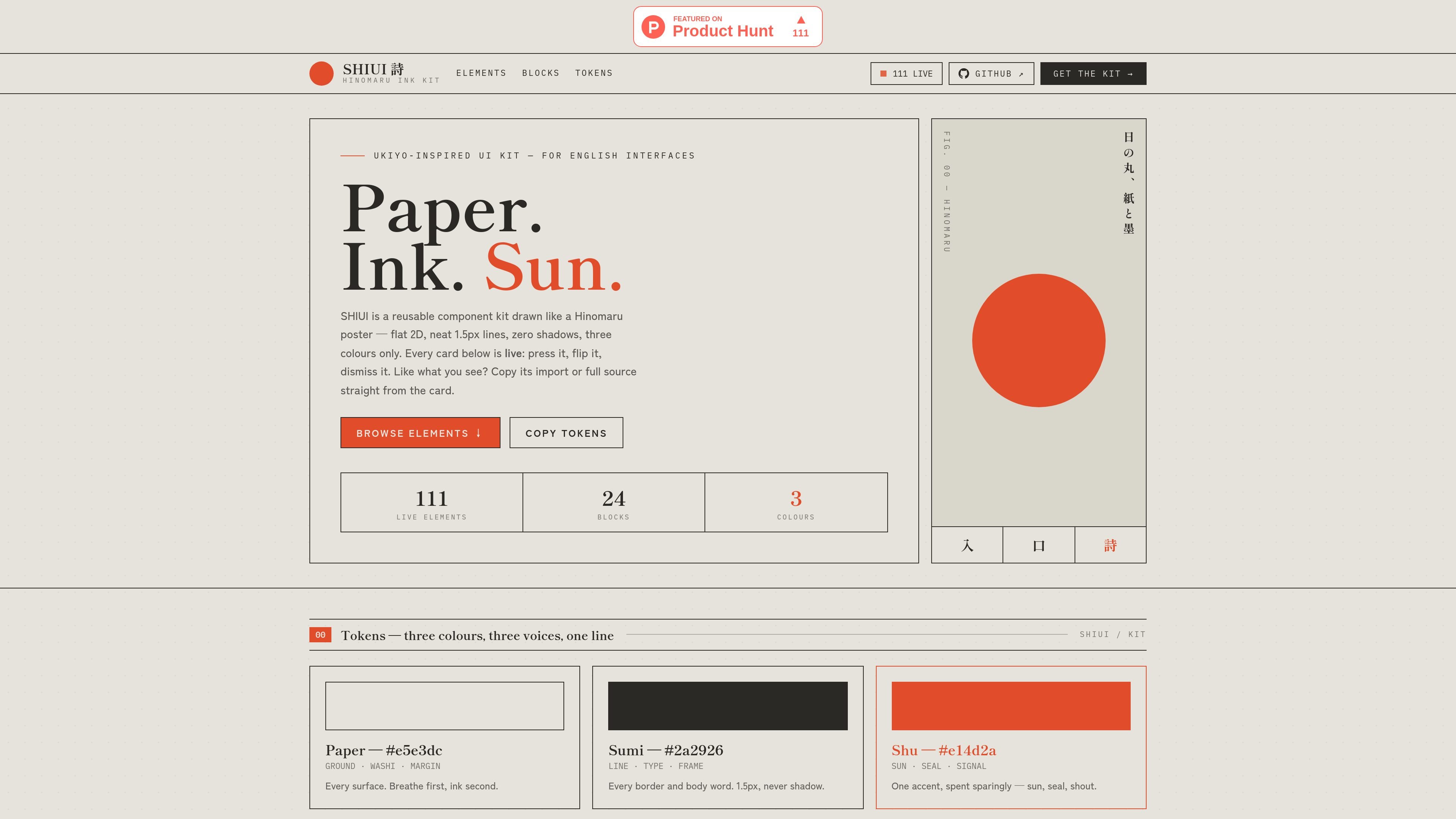Click the 24 Blocks stat cell
The height and width of the screenshot is (819, 1456).
tap(613, 502)
